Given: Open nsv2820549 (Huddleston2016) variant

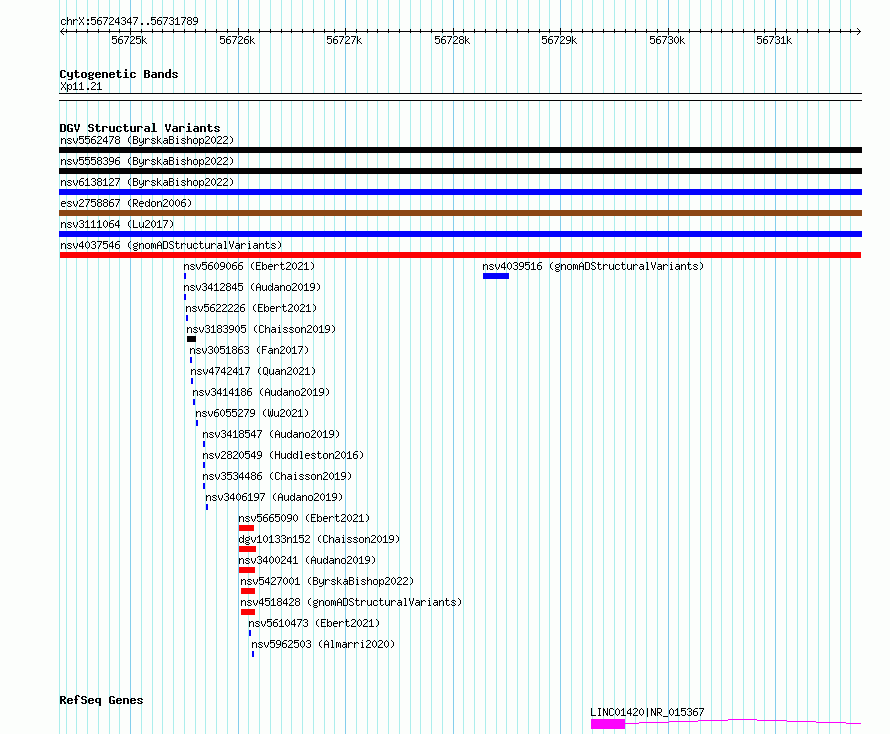Looking at the screenshot, I should [x=283, y=455].
